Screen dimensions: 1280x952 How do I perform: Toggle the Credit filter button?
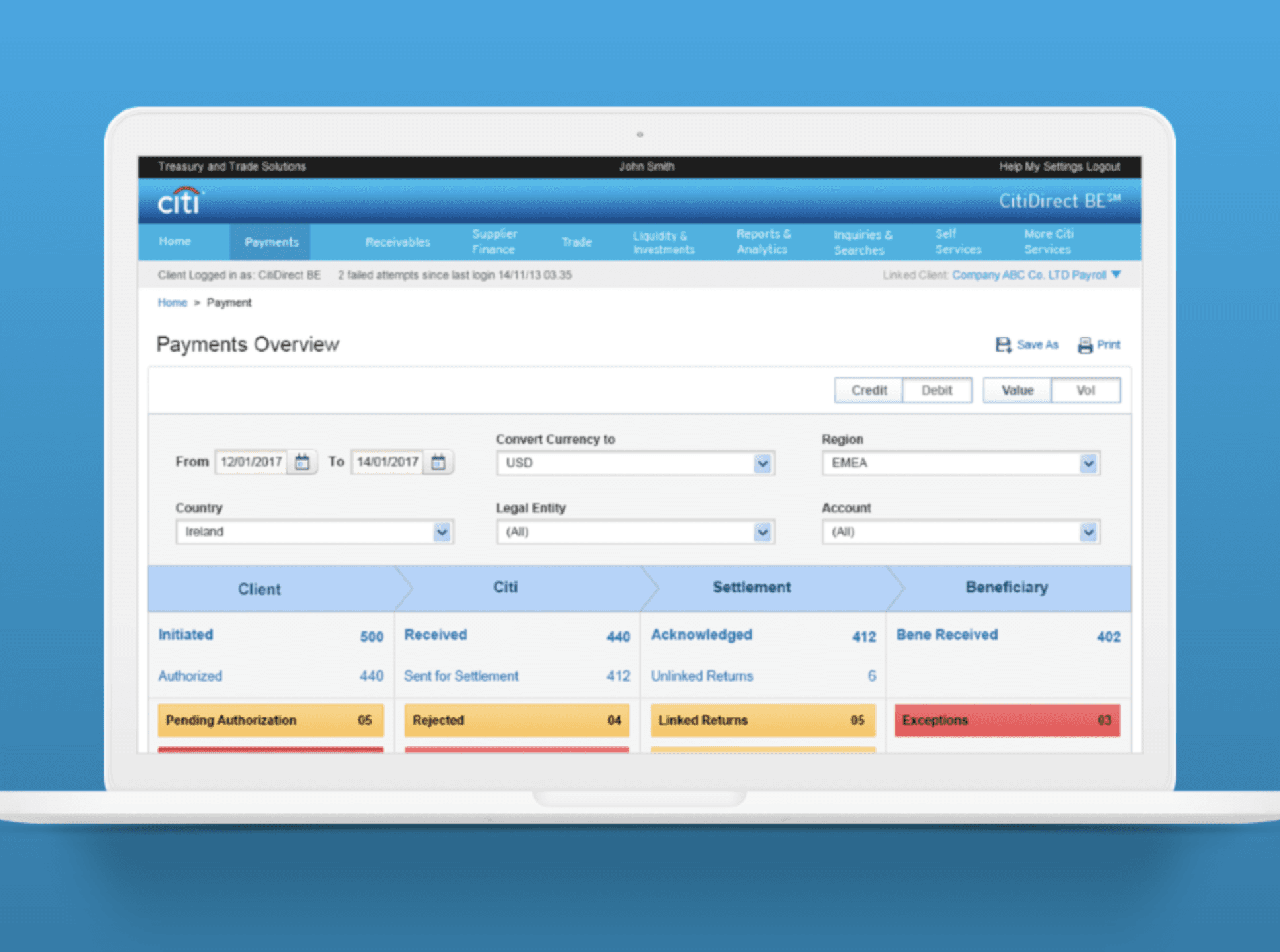(x=869, y=390)
